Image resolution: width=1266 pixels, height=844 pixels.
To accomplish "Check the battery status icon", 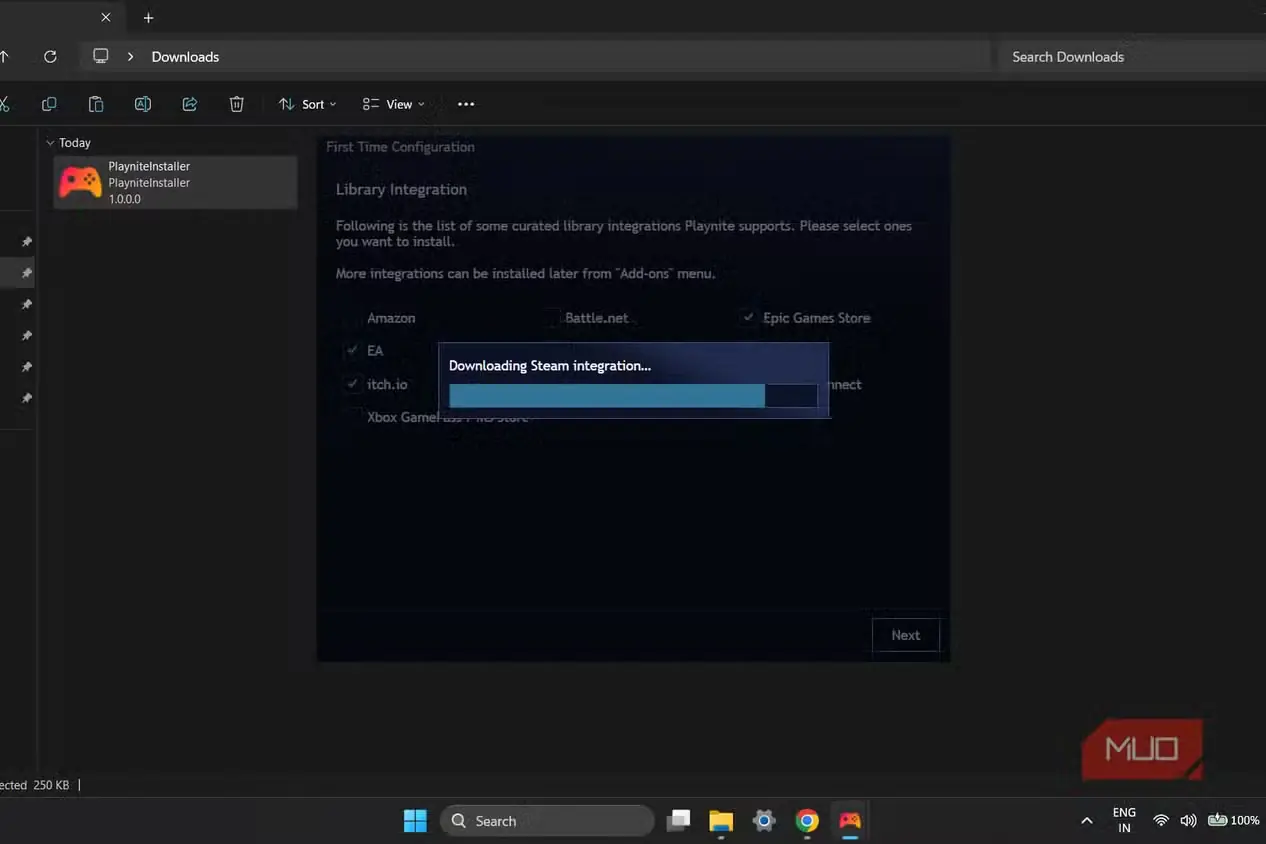I will point(1218,820).
